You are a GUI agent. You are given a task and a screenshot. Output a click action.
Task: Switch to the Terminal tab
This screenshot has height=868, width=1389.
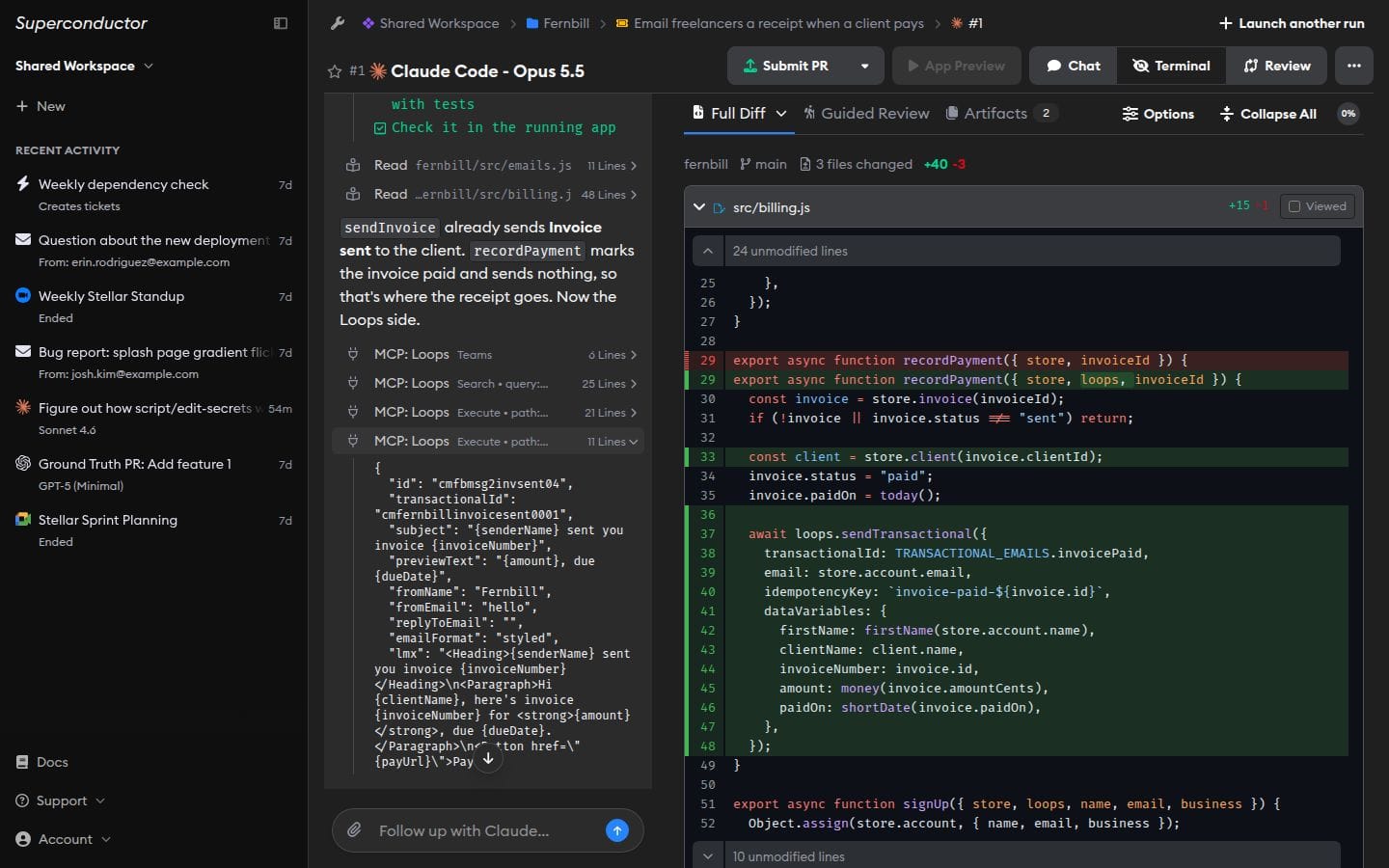pyautogui.click(x=1171, y=66)
